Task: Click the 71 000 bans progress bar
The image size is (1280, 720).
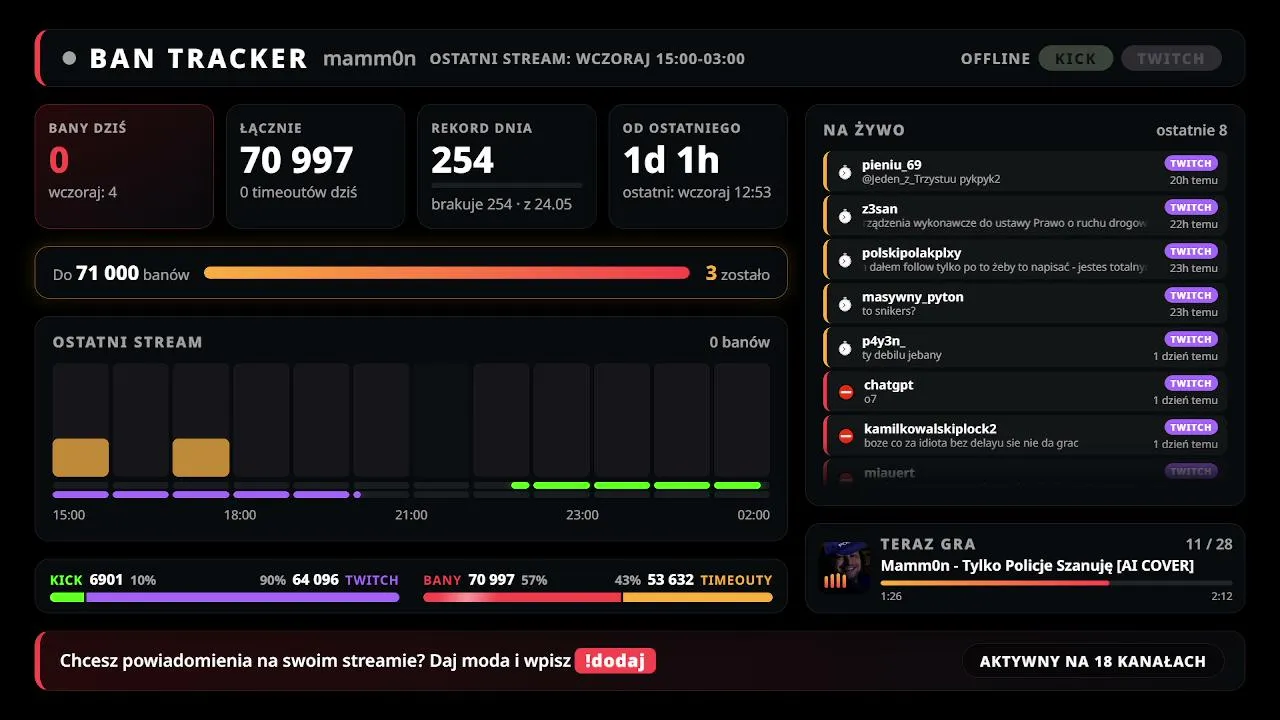Action: click(x=447, y=273)
